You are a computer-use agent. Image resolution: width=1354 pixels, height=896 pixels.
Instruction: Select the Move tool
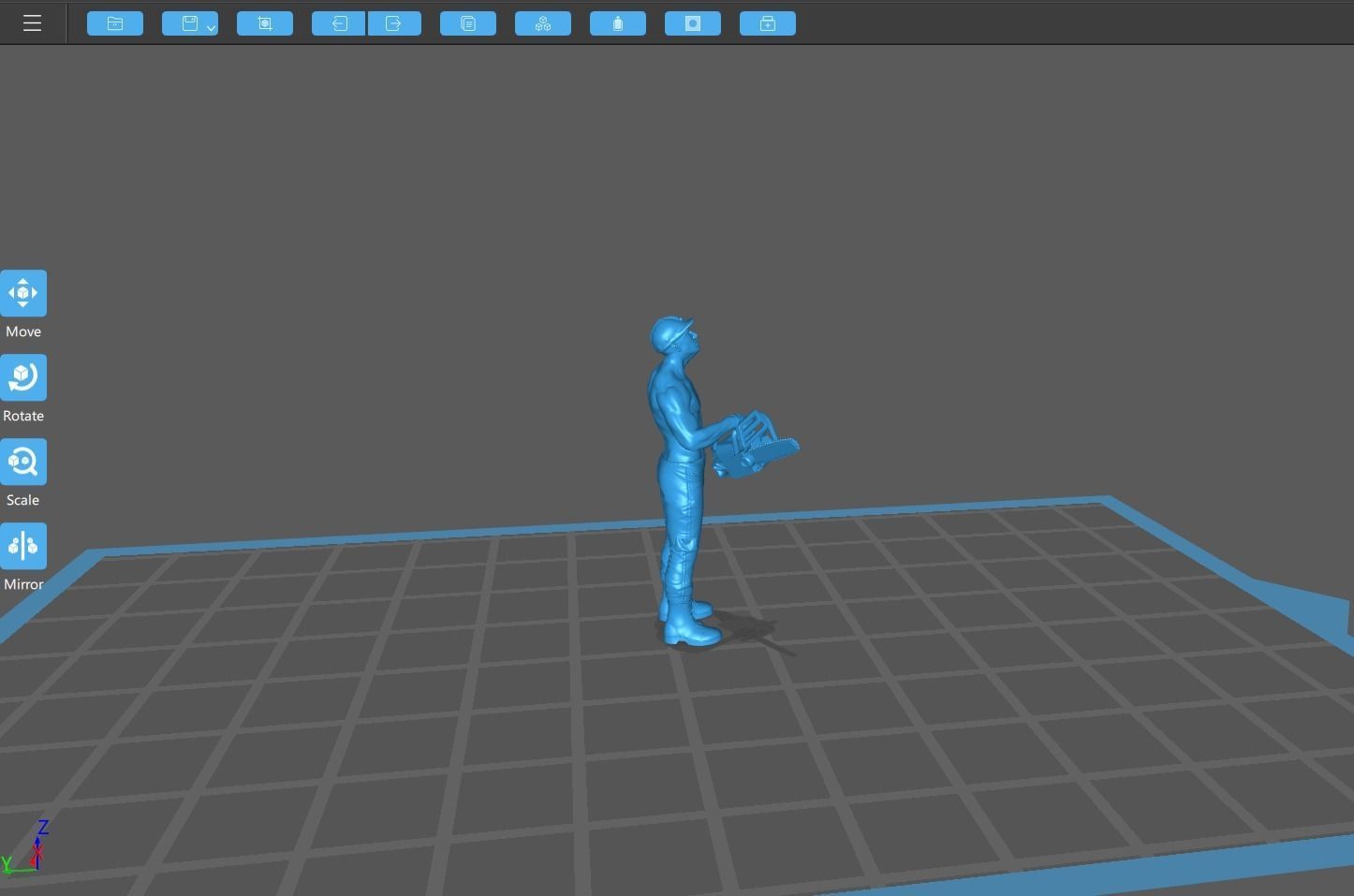pos(23,294)
